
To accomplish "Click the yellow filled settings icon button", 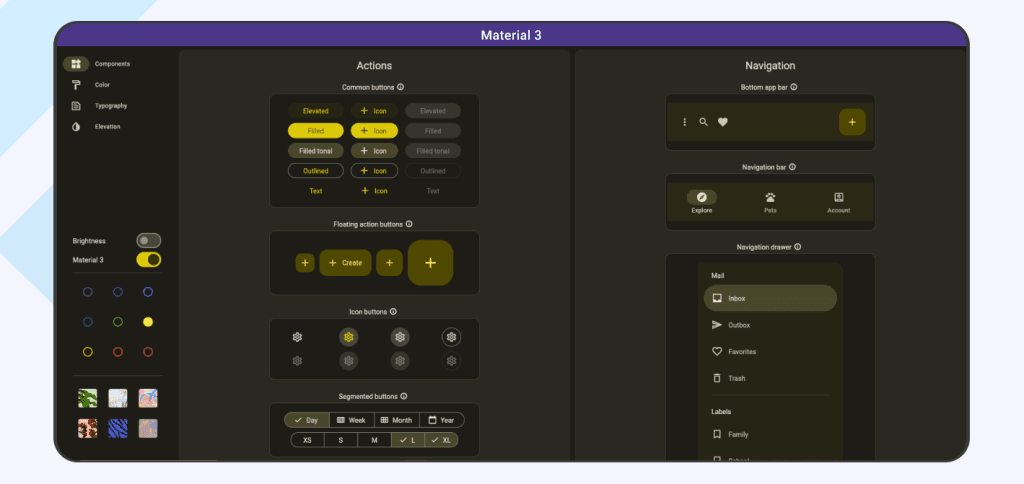I will coord(349,338).
